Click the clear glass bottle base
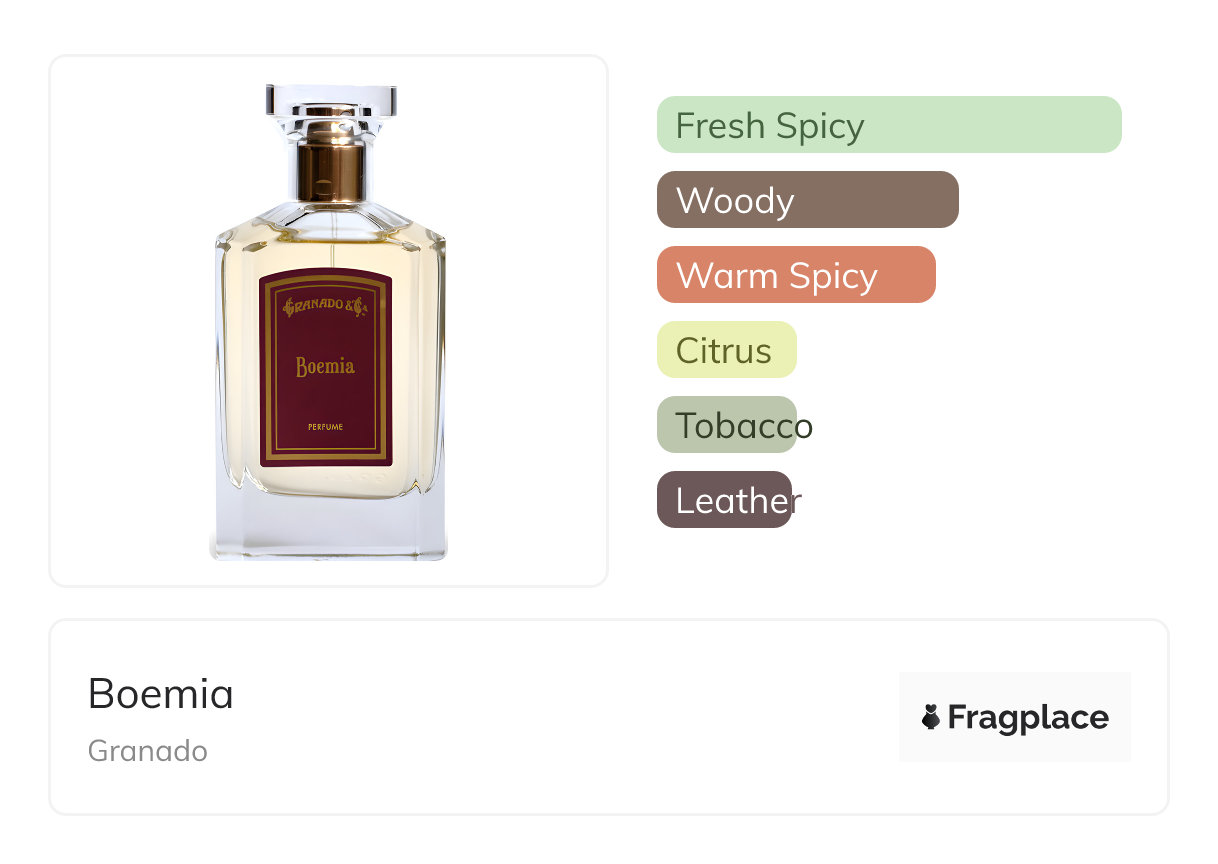 (328, 525)
